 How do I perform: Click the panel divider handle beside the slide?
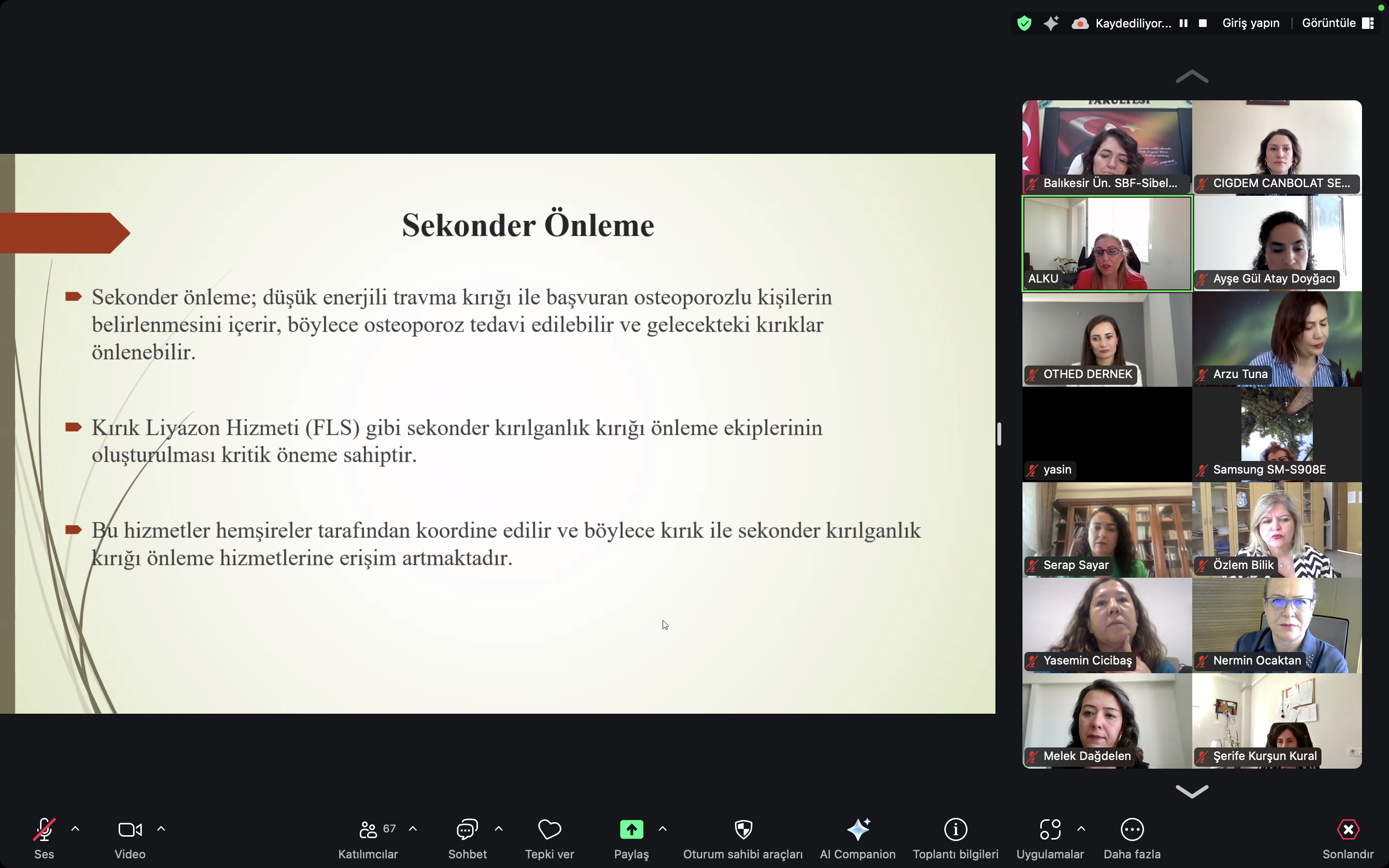tap(999, 434)
